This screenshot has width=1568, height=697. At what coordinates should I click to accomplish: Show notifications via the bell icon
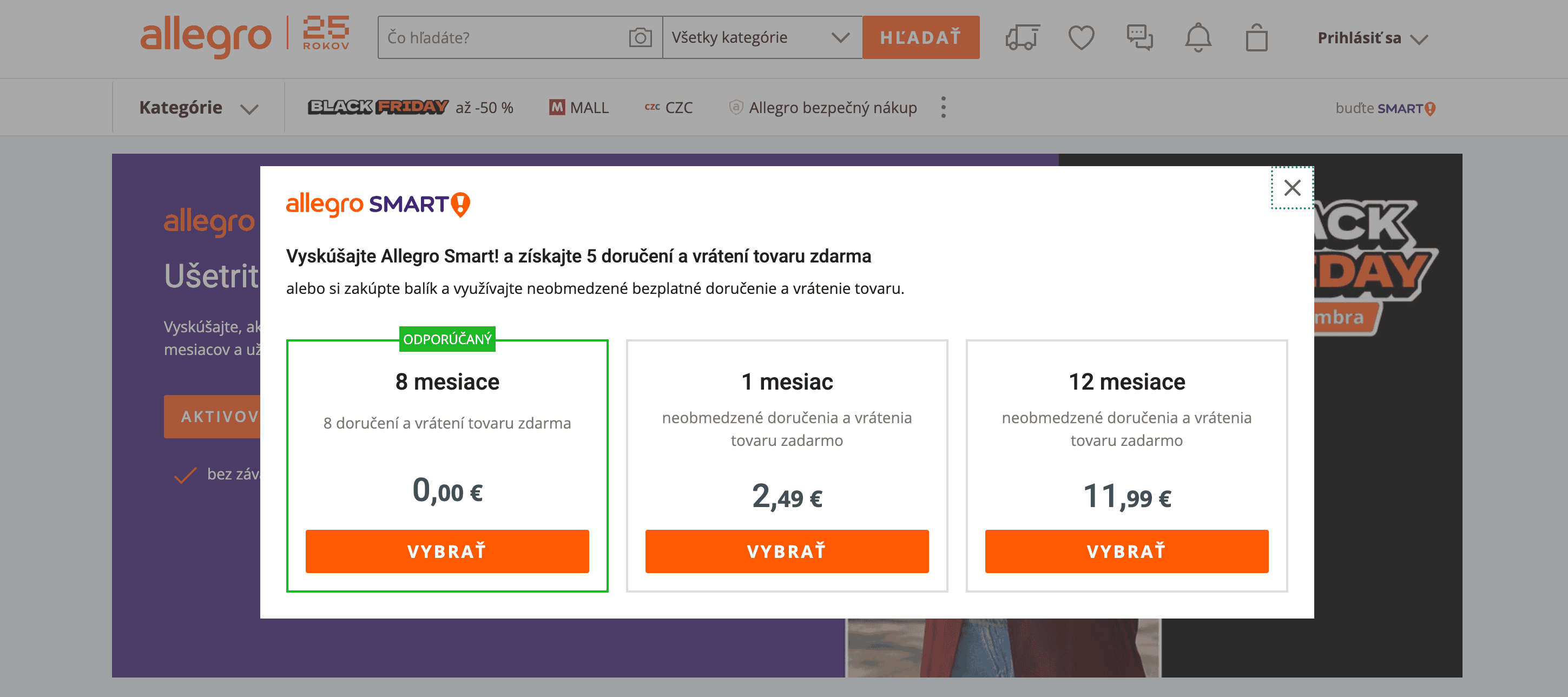tap(1198, 38)
